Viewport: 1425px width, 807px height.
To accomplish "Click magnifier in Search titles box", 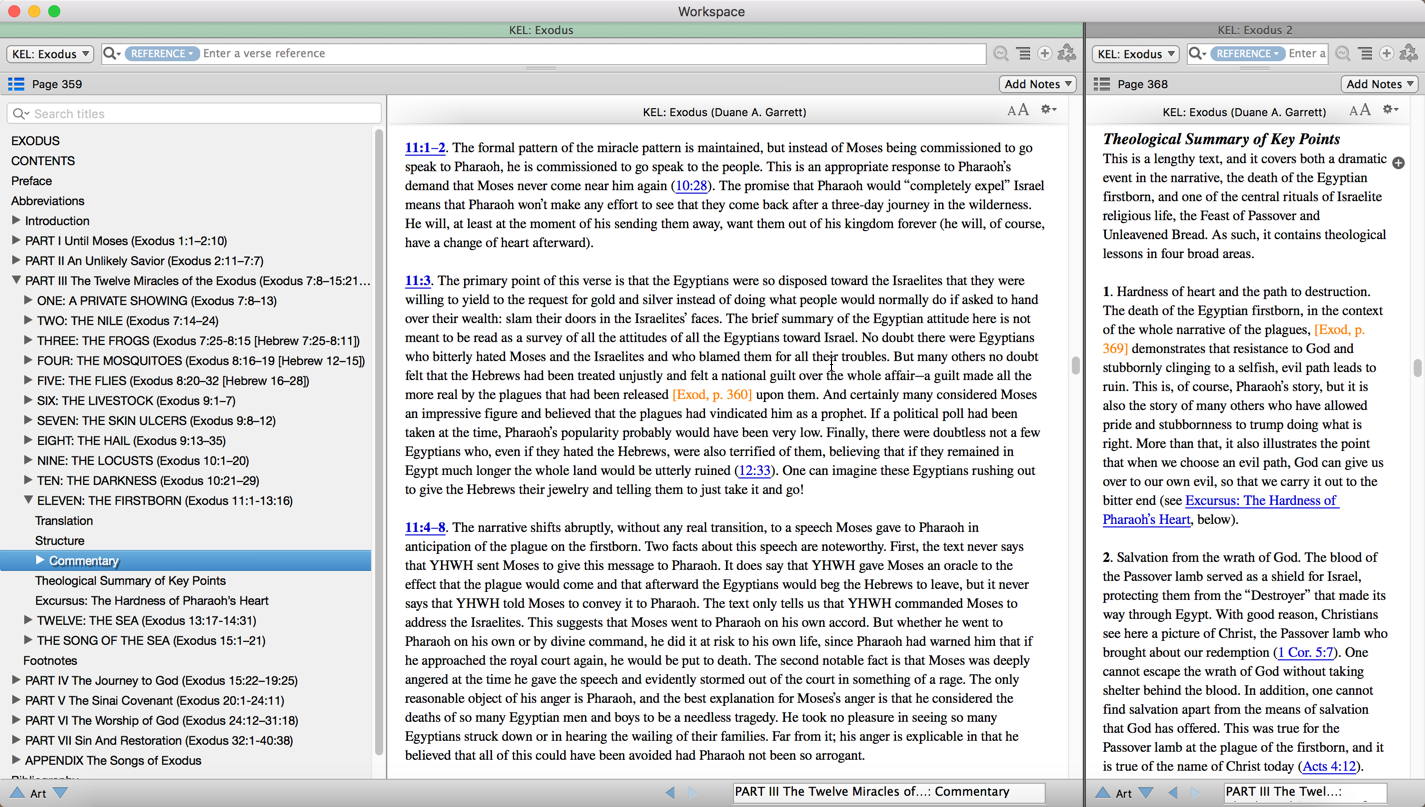I will 21,114.
